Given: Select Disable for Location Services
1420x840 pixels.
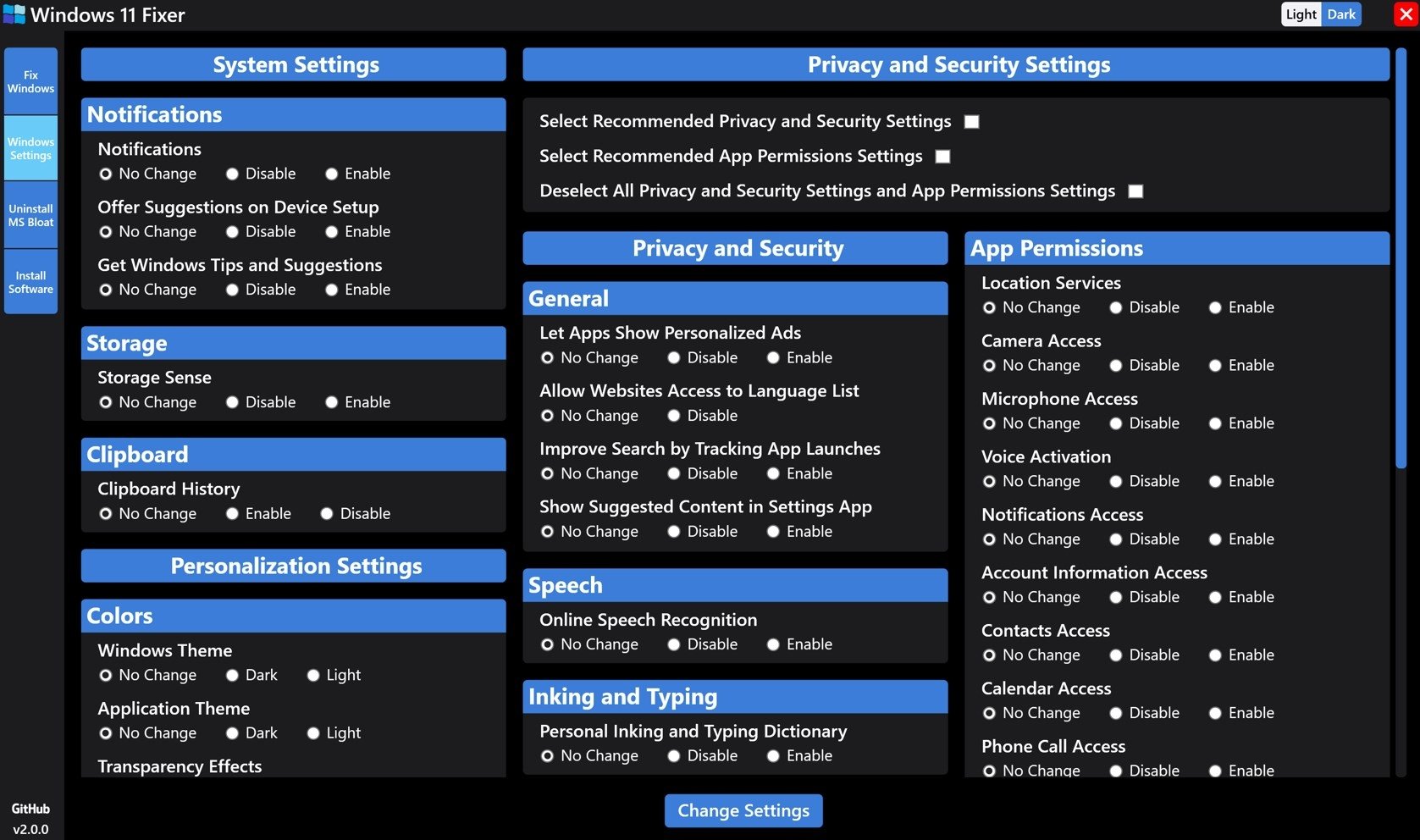Looking at the screenshot, I should [x=1116, y=308].
